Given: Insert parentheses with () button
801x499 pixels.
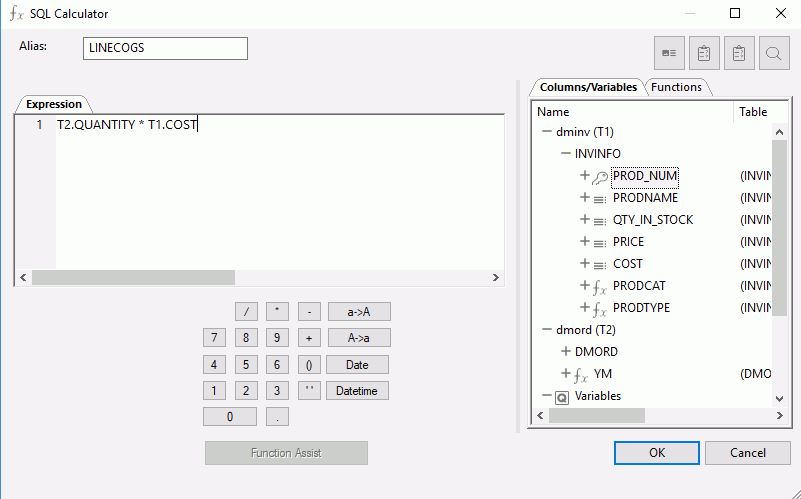Looking at the screenshot, I should coord(309,365).
